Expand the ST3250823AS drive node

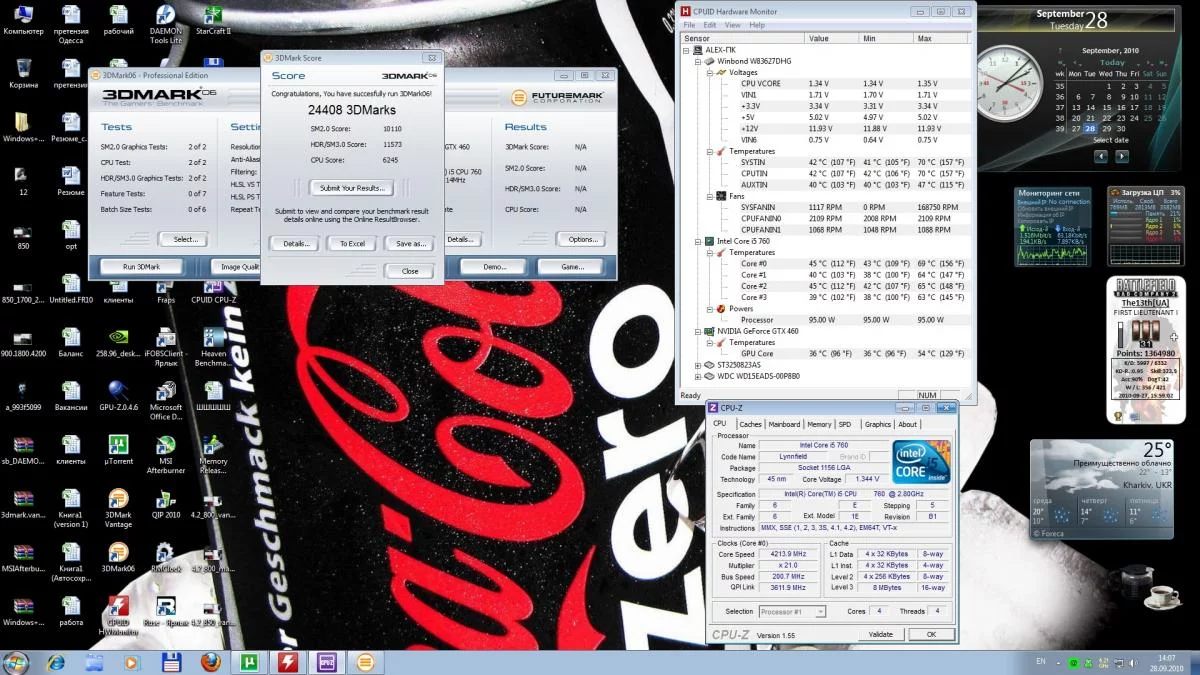point(698,365)
